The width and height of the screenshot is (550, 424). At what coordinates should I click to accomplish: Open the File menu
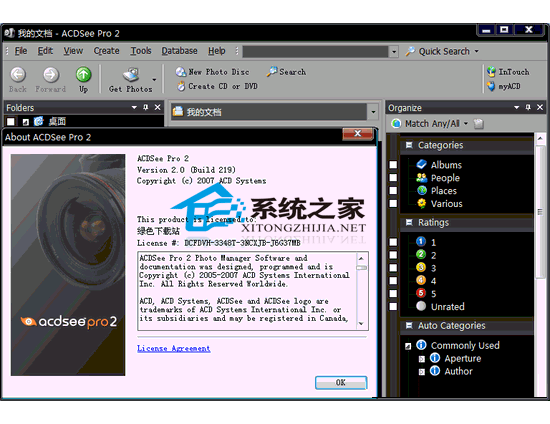coord(21,51)
